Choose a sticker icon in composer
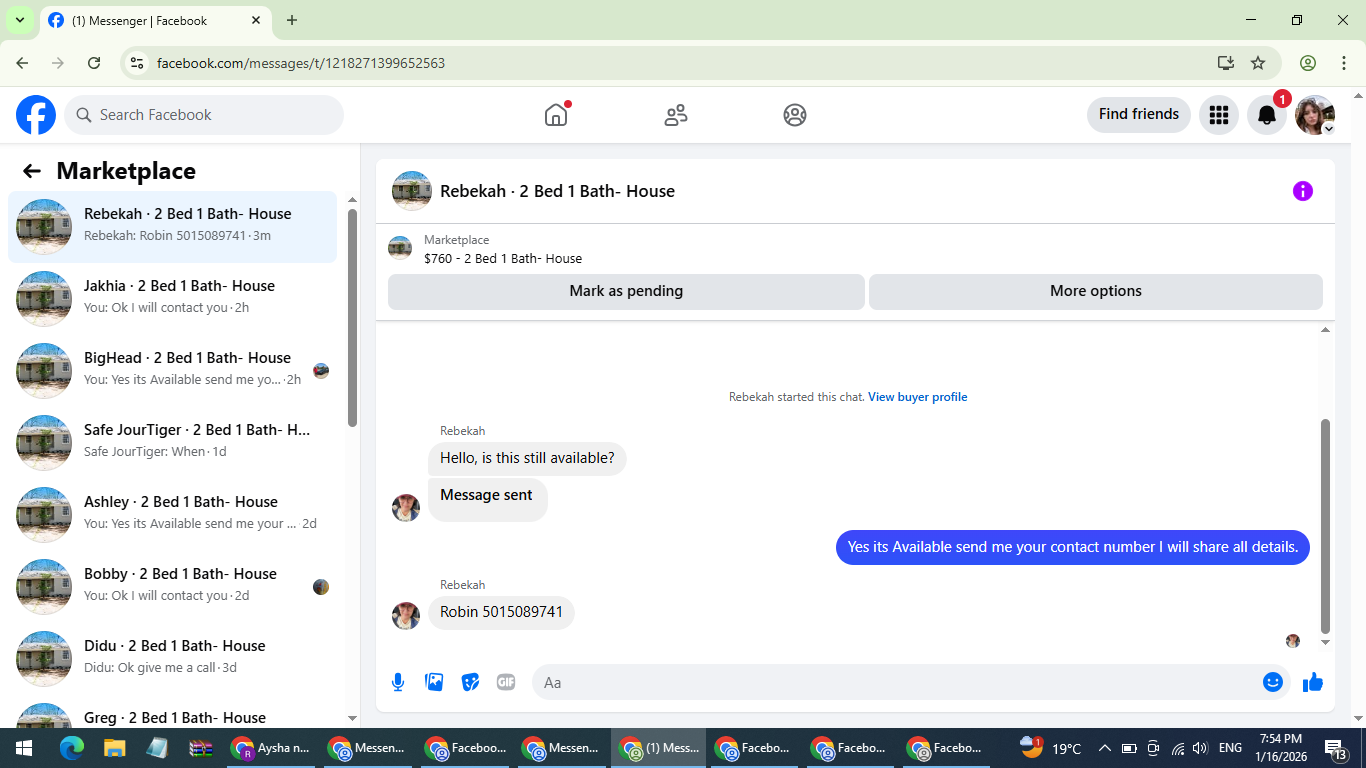Viewport: 1366px width, 768px height. point(470,682)
